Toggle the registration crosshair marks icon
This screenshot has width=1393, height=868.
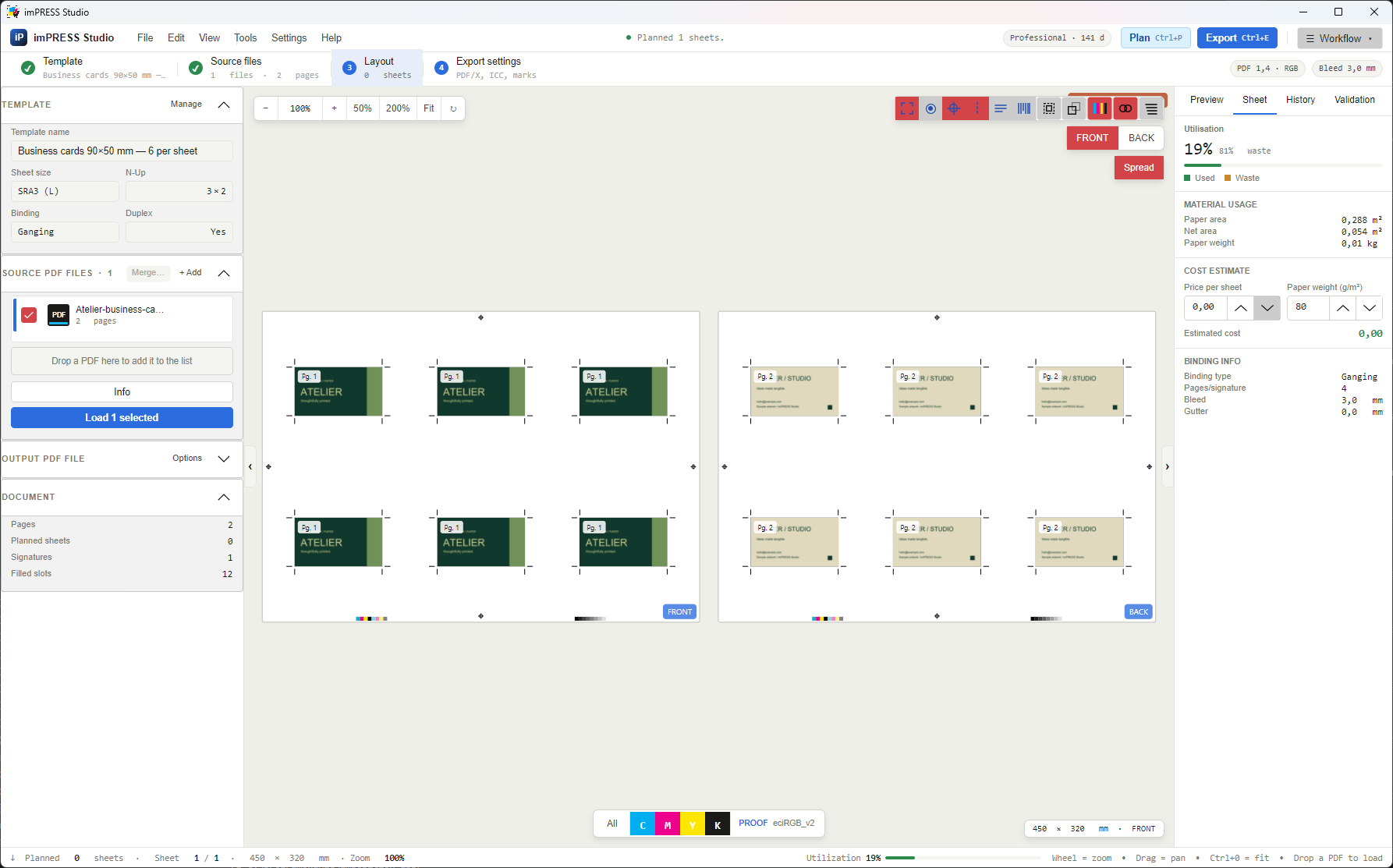pyautogui.click(x=954, y=108)
